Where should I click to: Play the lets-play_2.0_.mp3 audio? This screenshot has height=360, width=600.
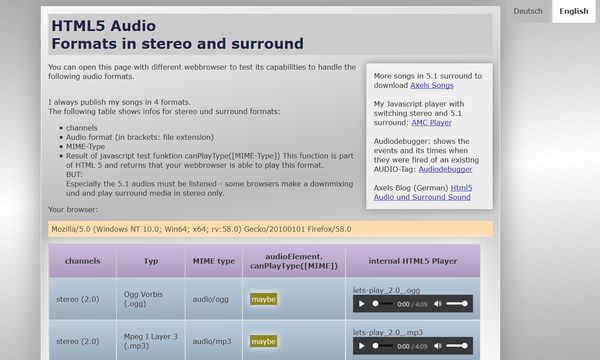coord(361,346)
